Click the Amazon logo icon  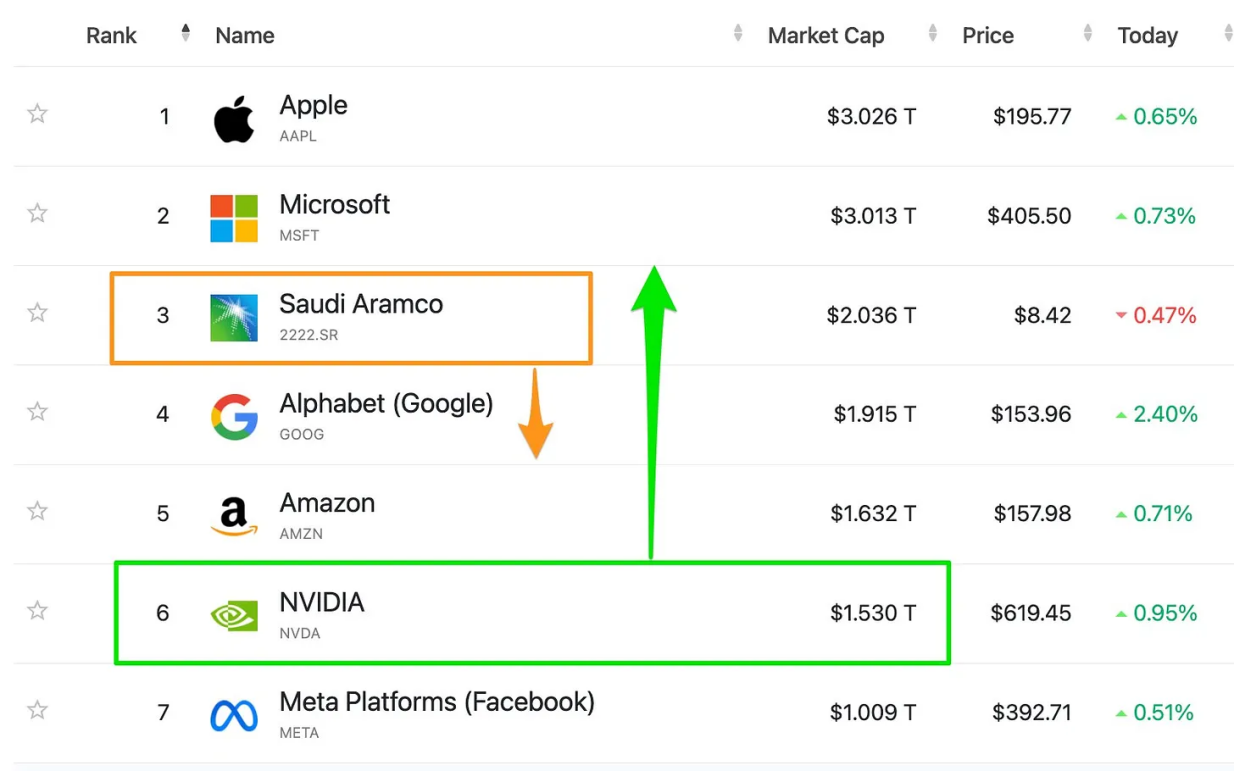tap(234, 516)
